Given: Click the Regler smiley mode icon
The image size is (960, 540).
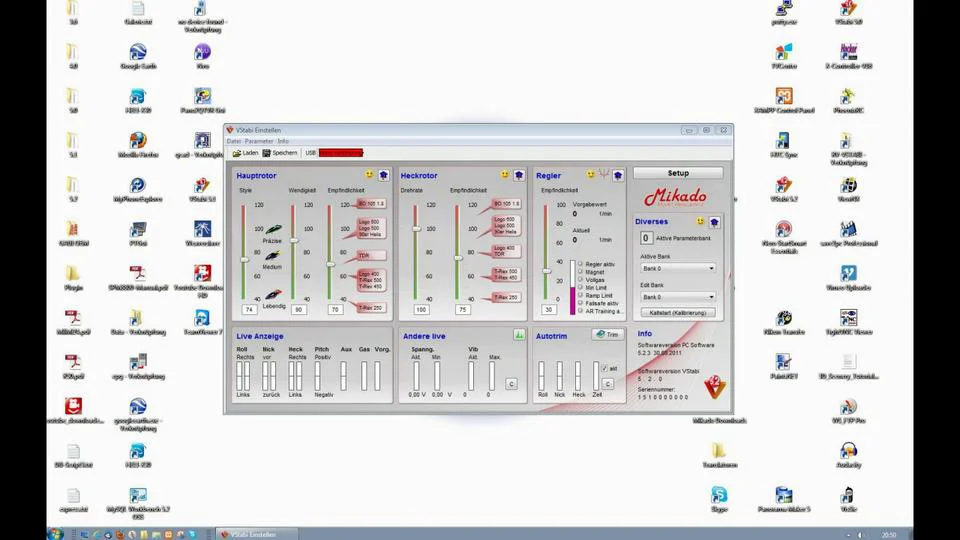Looking at the screenshot, I should [x=590, y=175].
